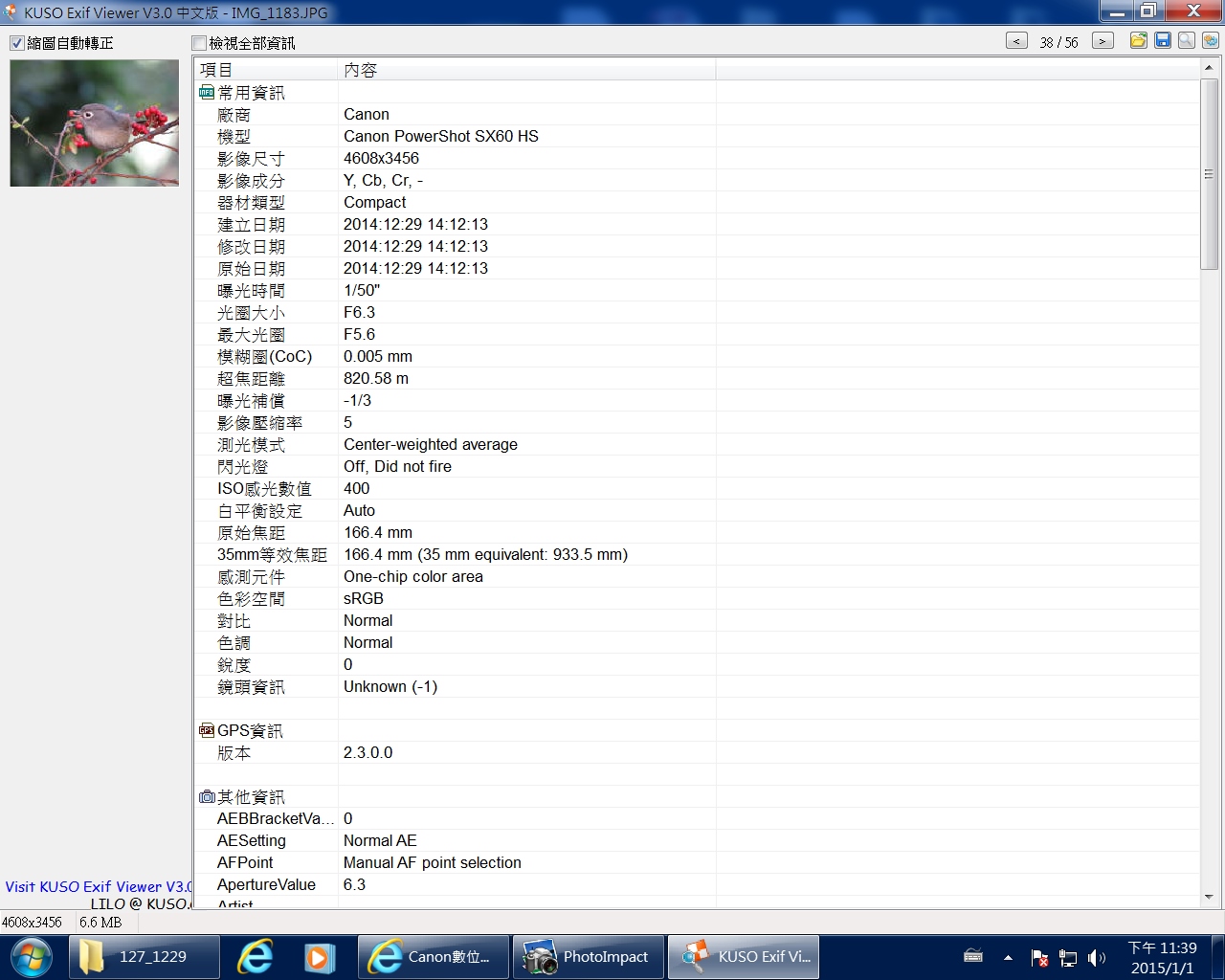The image size is (1225, 980).
Task: Switch to Canon數位 IE taskbar window
Action: [x=434, y=956]
